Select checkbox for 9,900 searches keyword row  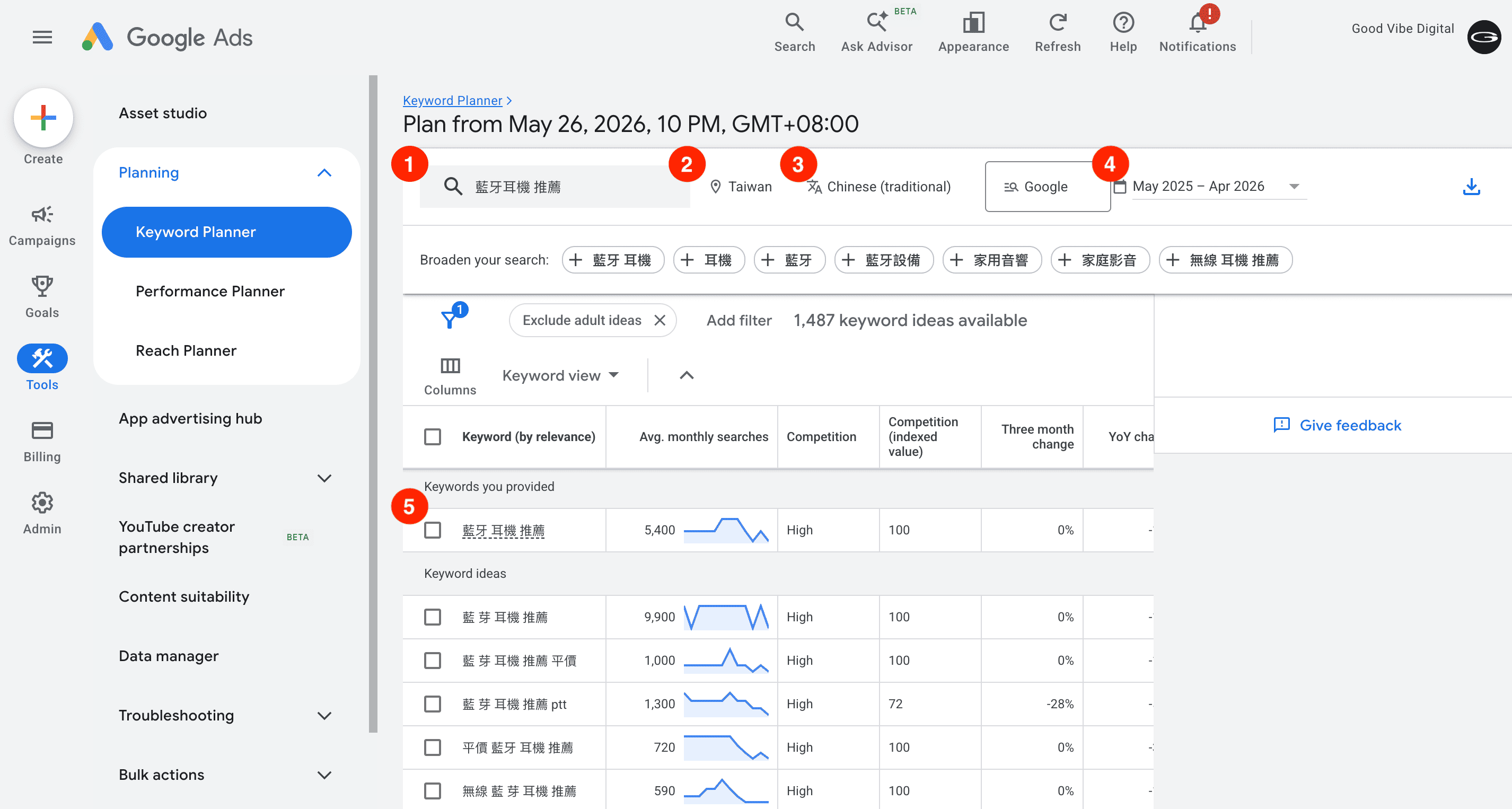coord(433,617)
